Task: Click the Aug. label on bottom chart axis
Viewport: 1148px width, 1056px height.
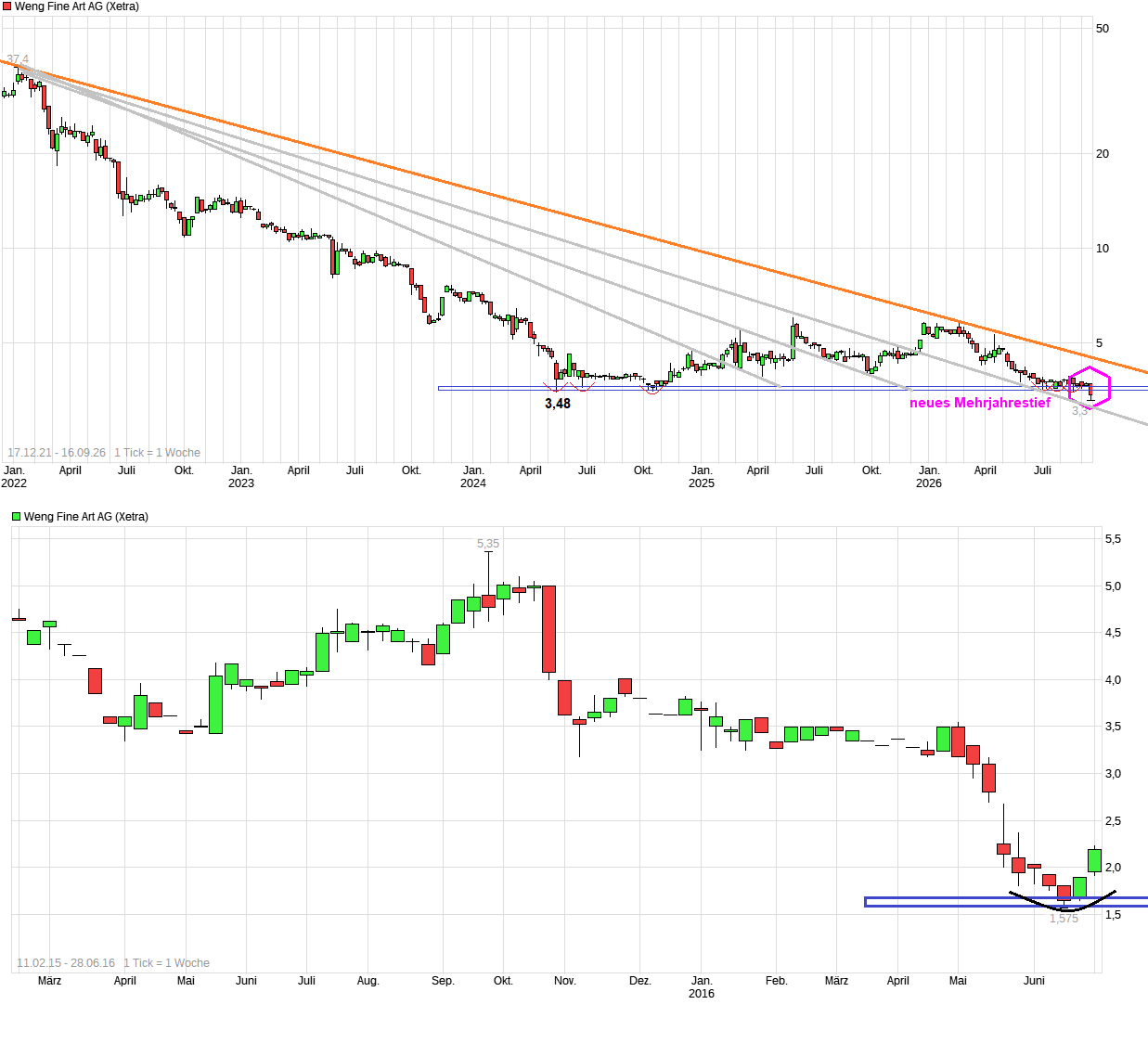Action: [x=368, y=981]
